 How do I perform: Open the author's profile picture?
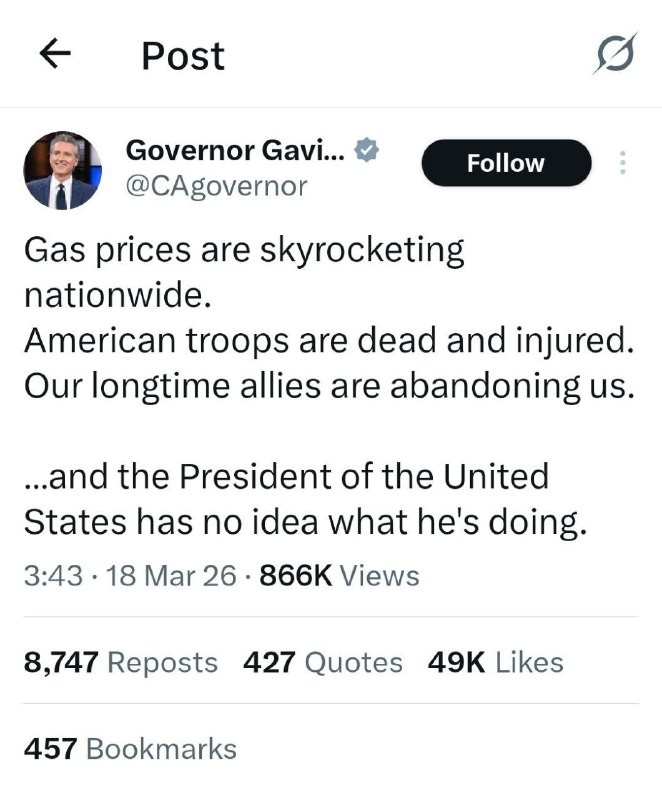(x=62, y=170)
